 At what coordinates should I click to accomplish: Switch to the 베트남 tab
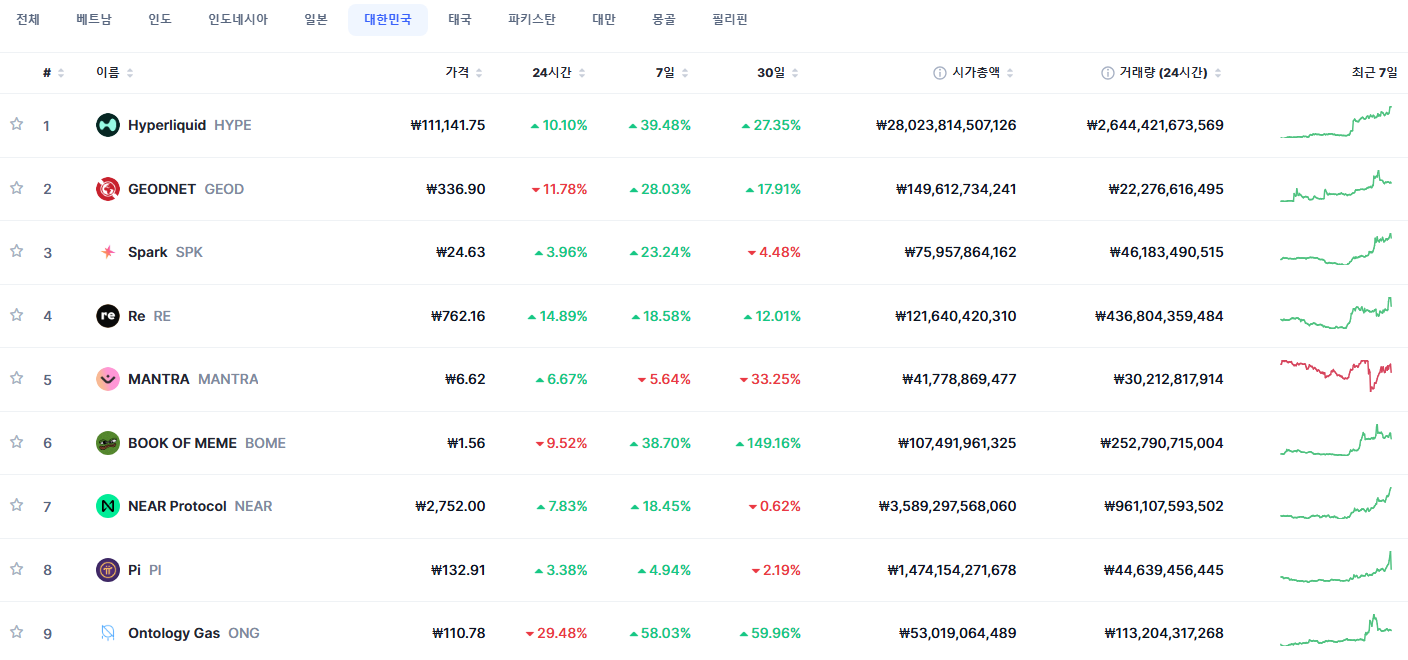(94, 20)
